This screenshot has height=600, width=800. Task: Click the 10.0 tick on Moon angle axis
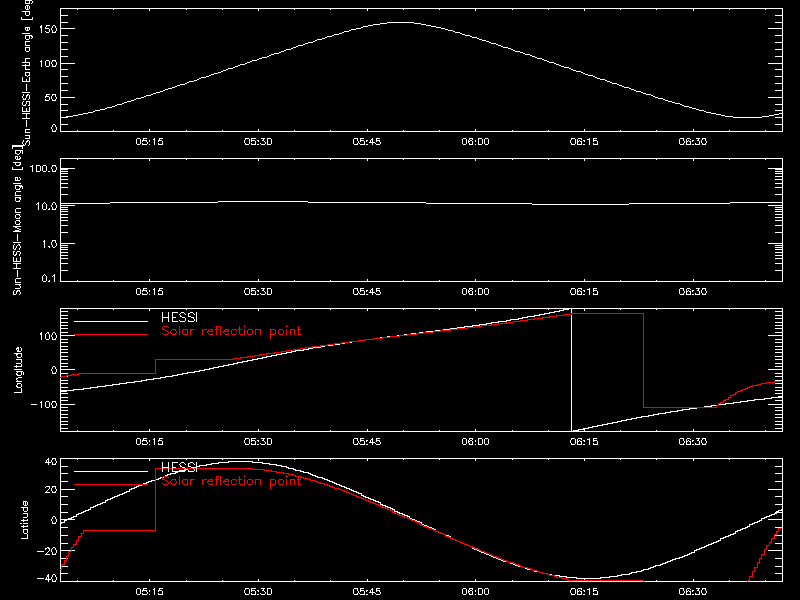[x=46, y=207]
